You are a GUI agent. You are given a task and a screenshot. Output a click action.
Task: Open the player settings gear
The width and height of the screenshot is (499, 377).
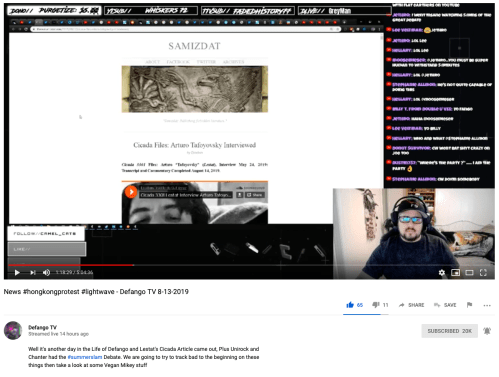coord(442,273)
